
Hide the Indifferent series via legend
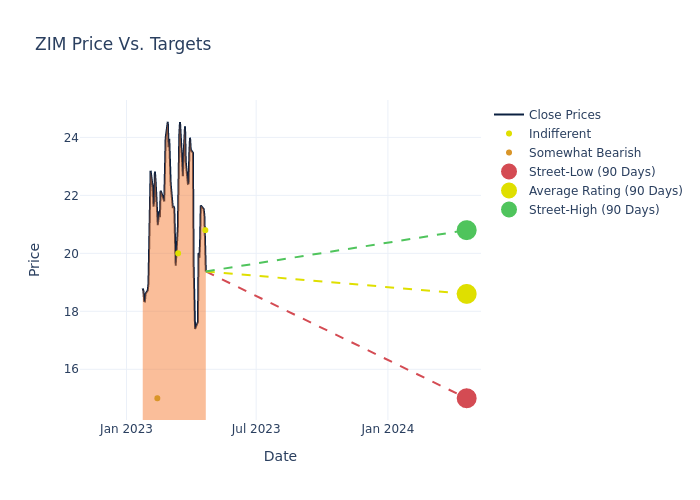(559, 134)
